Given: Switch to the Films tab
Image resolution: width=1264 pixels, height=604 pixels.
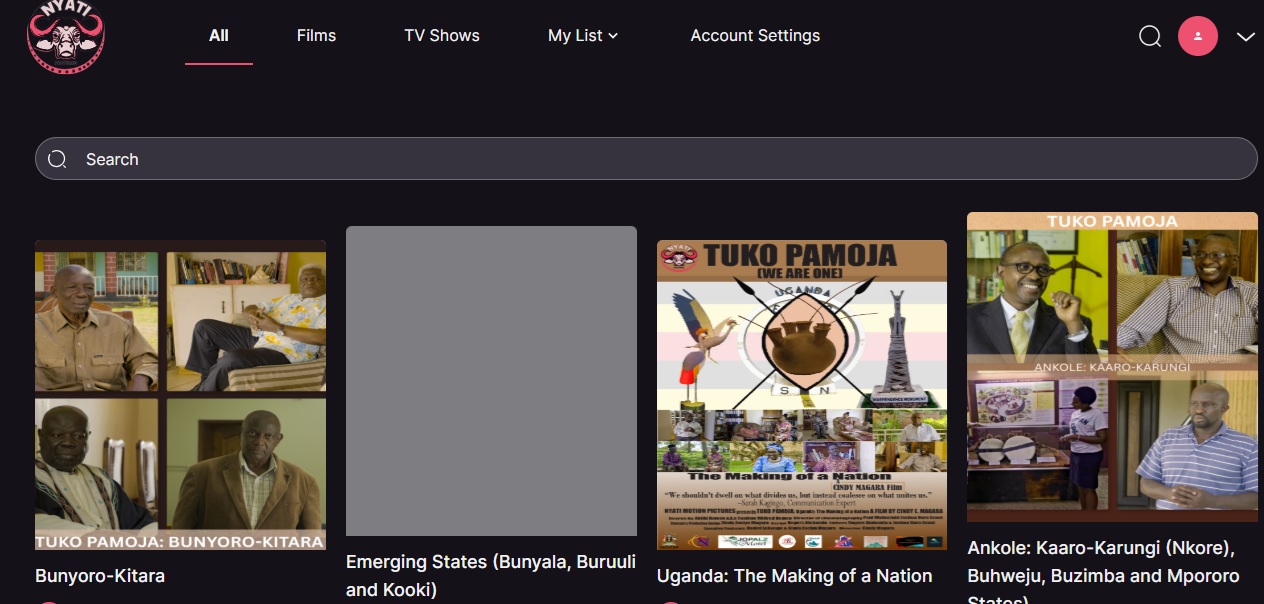Looking at the screenshot, I should (x=316, y=35).
